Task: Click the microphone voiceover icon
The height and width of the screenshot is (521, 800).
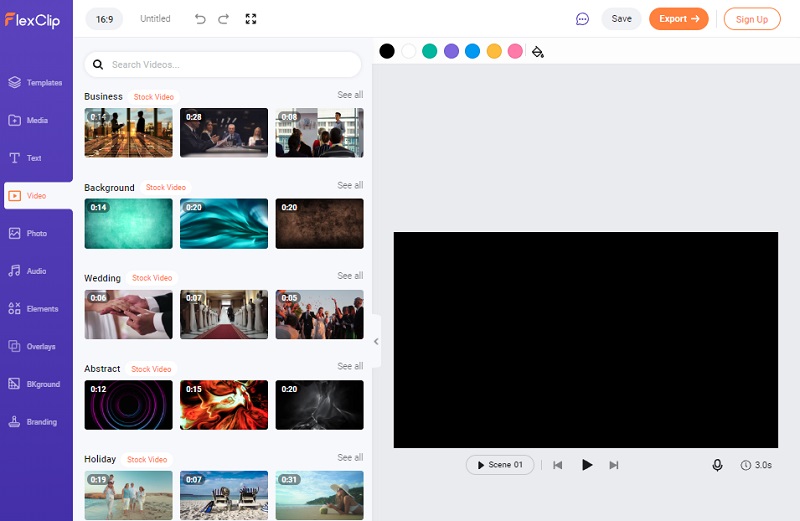Action: 717,465
